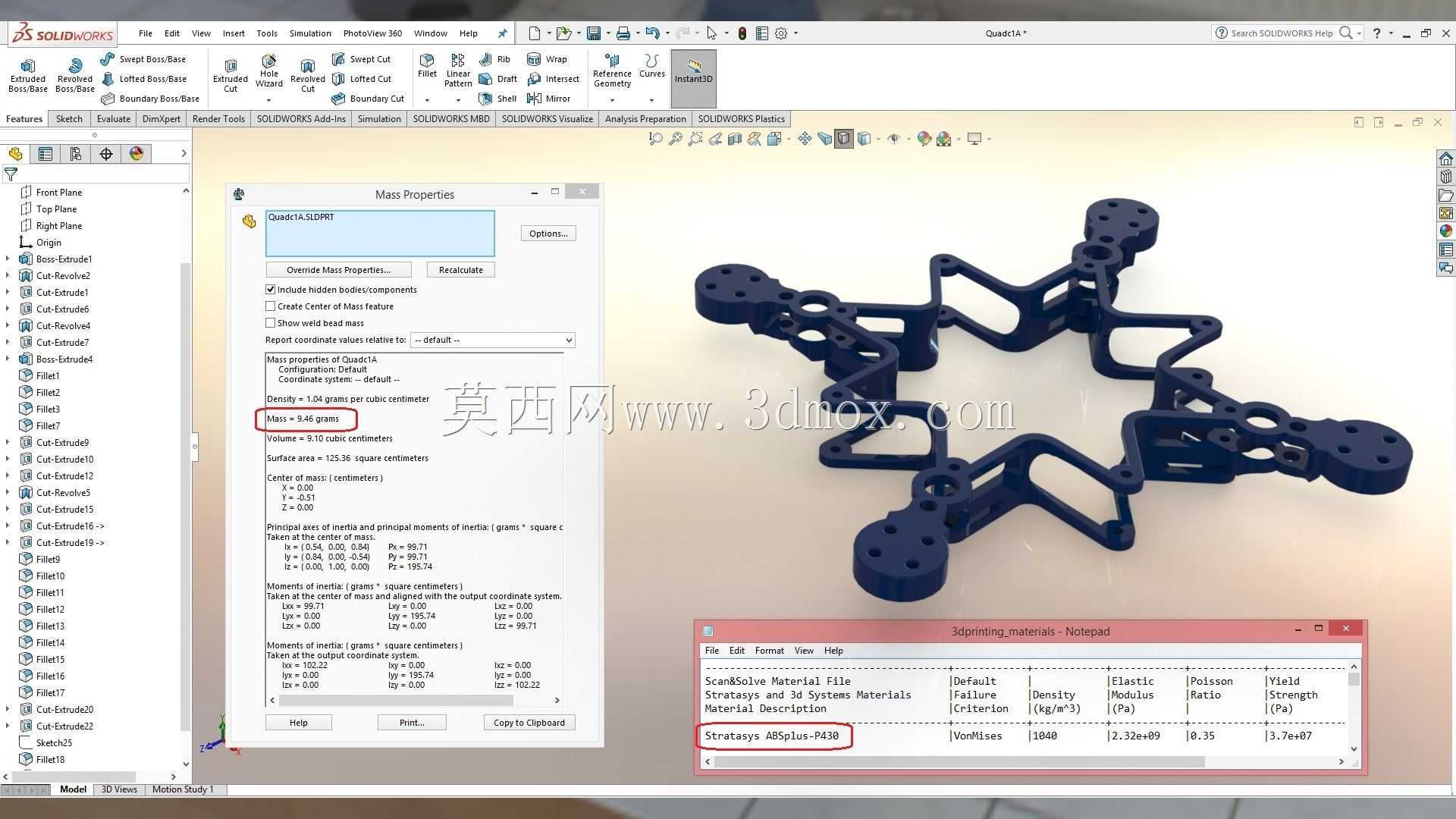Click the Save icon in toolbar
This screenshot has height=819, width=1456.
coord(594,33)
